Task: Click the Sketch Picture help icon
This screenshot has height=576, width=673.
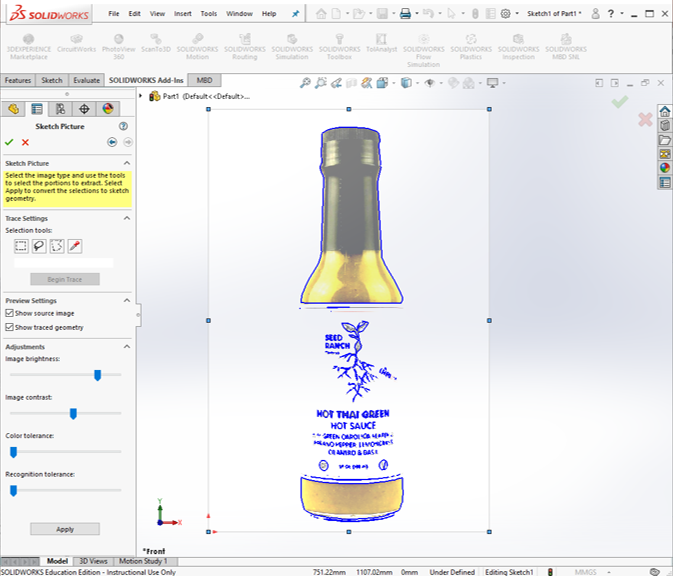Action: [x=123, y=127]
